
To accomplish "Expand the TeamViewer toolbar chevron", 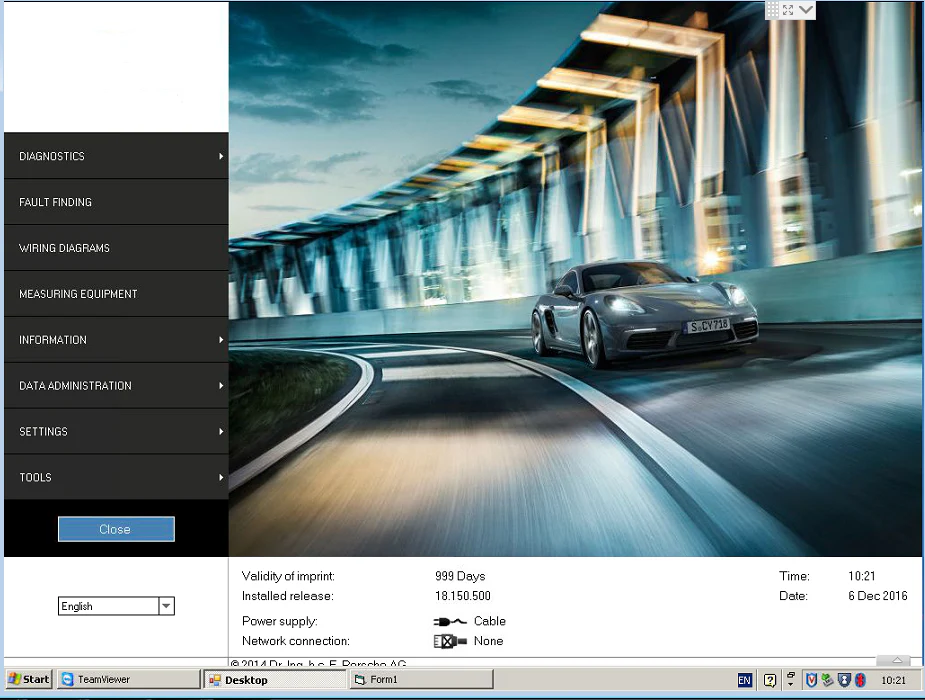I will 806,10.
